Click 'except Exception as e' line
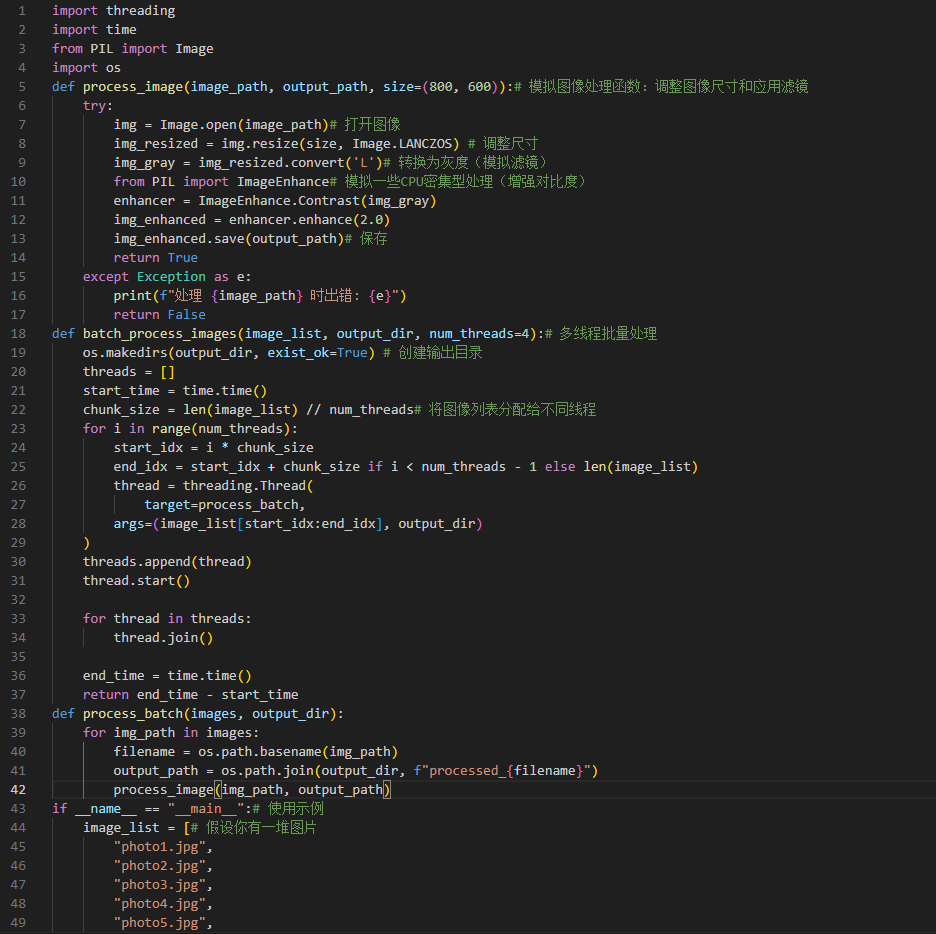 (x=166, y=277)
